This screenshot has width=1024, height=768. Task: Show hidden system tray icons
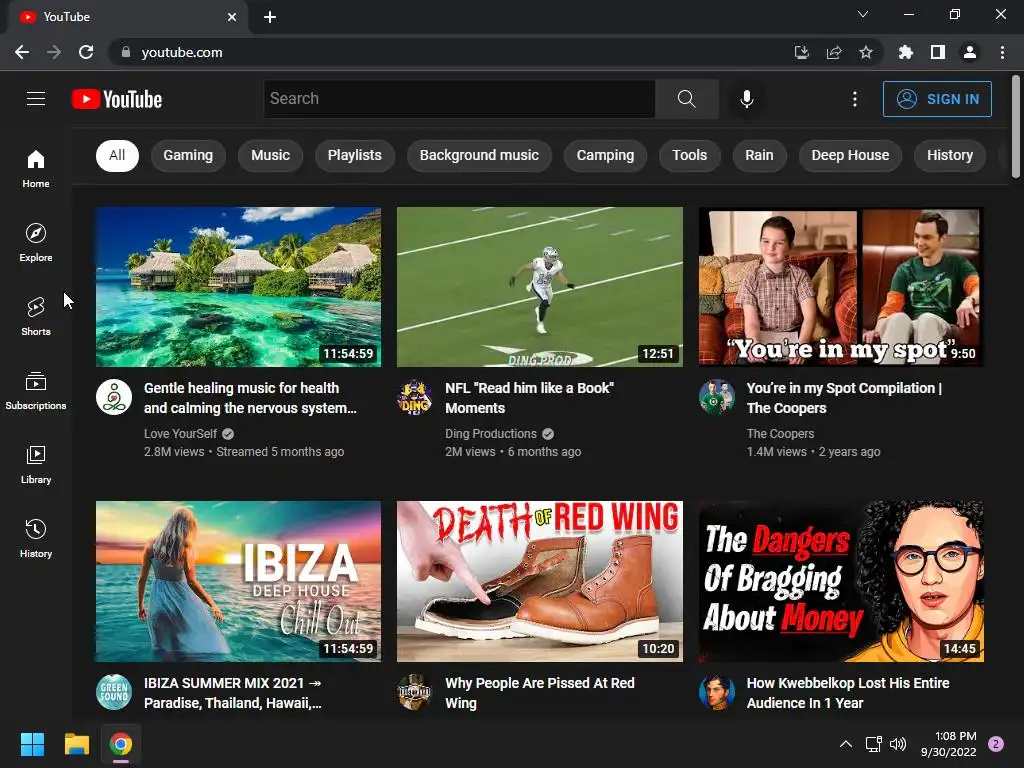coord(846,744)
